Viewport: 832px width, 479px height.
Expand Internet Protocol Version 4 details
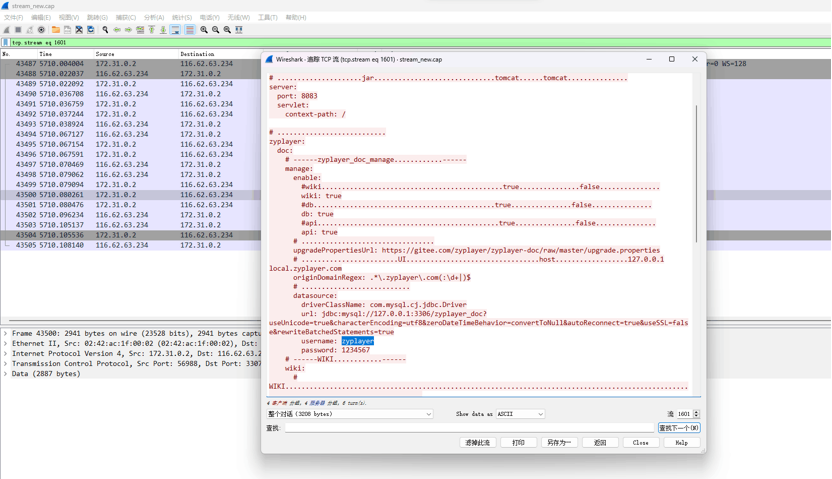coord(5,354)
